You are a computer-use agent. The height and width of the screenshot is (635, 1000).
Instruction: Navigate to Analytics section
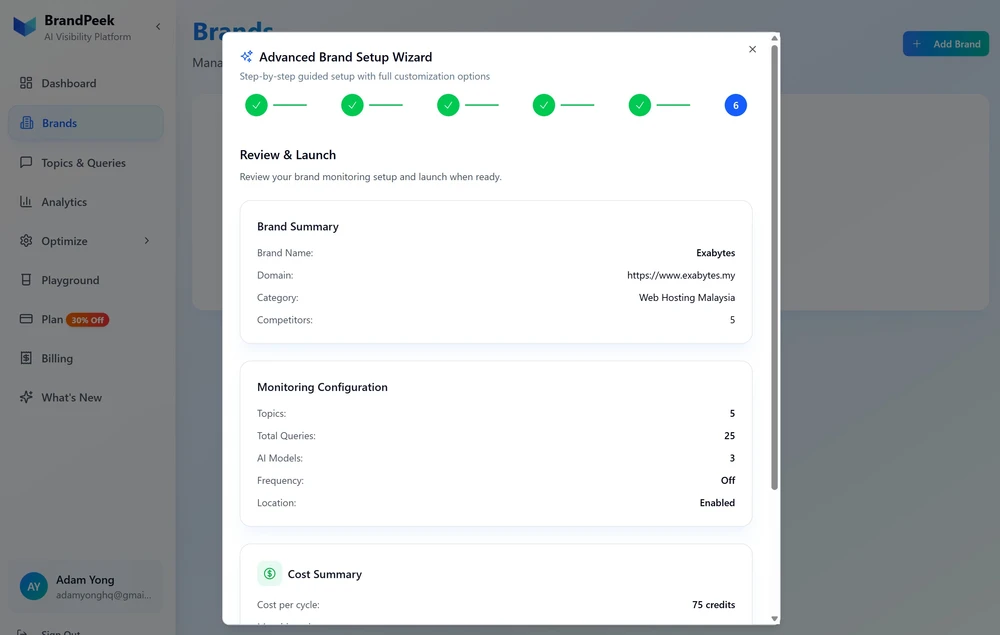[x=85, y=202]
